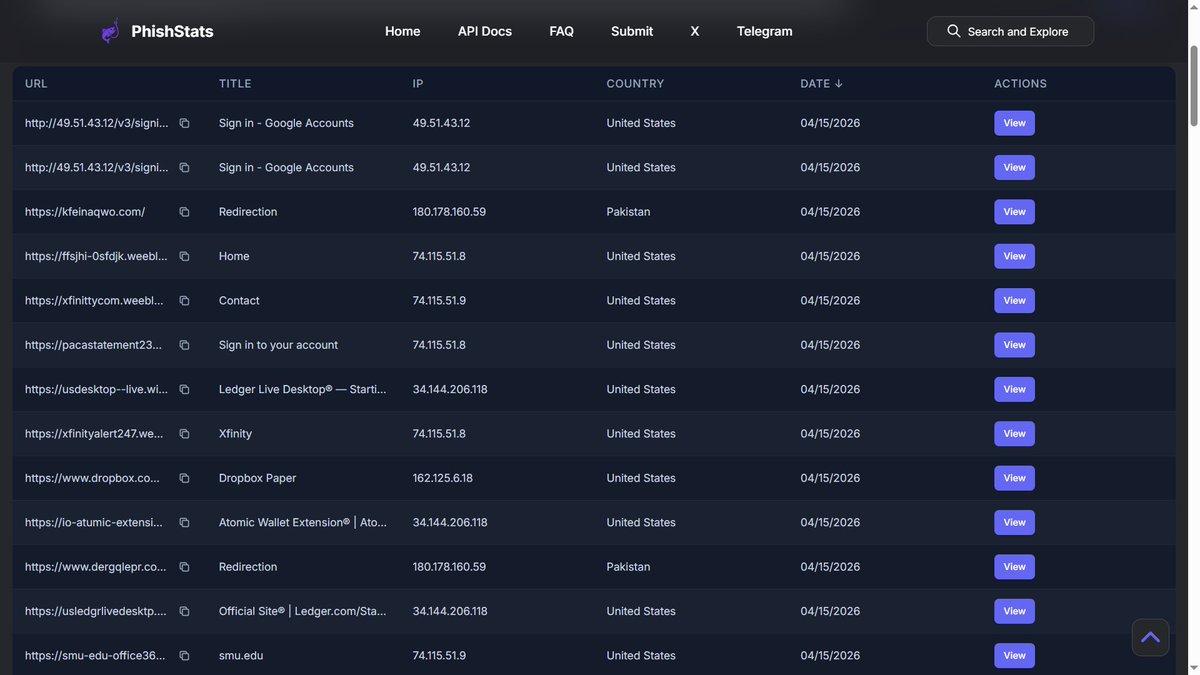The width and height of the screenshot is (1200, 675).
Task: View the Official Site Ledger.com entry
Action: point(1014,611)
